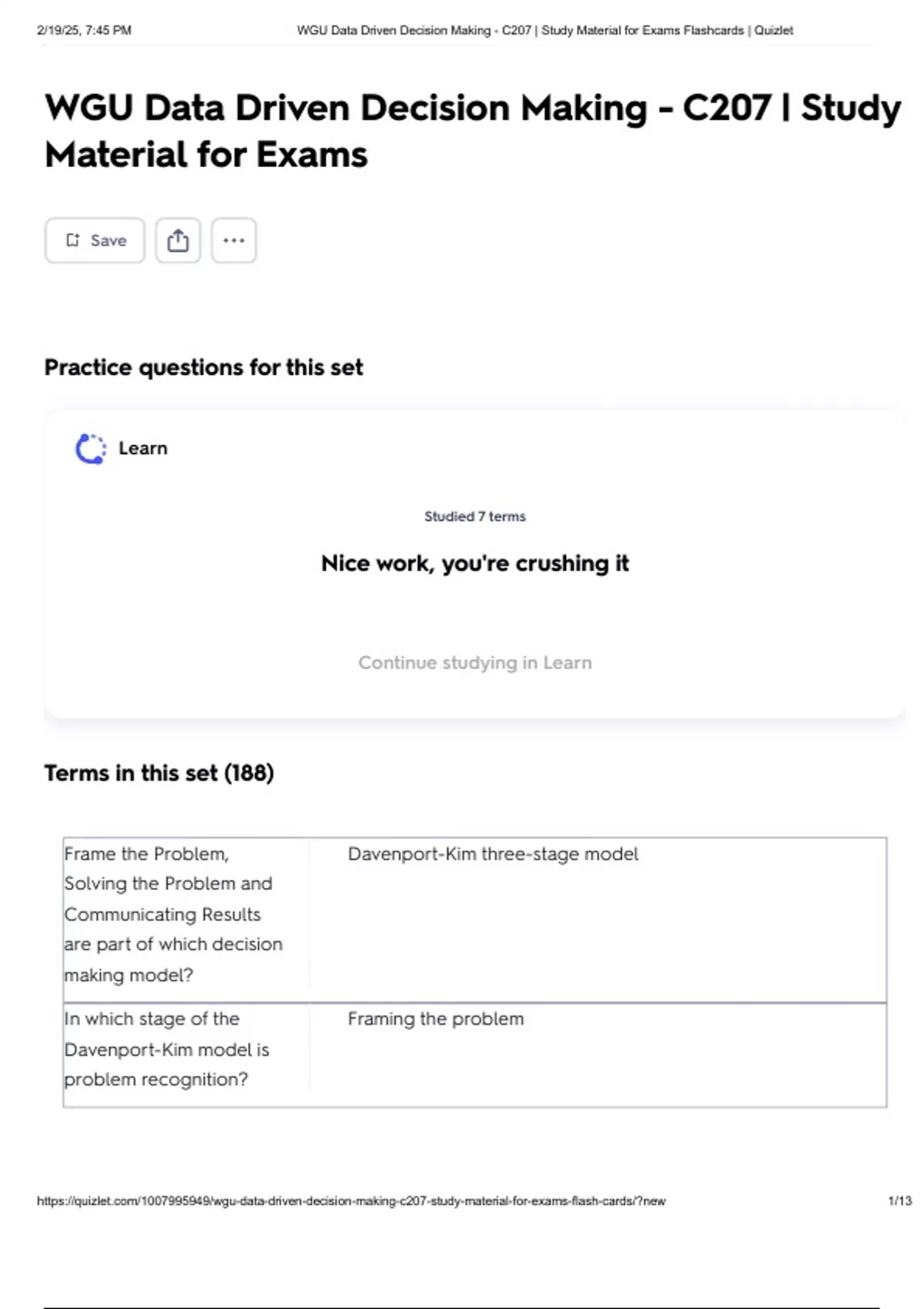Click the bookmark icon inside the Save button
Viewport: 924px width, 1309px height.
72,240
